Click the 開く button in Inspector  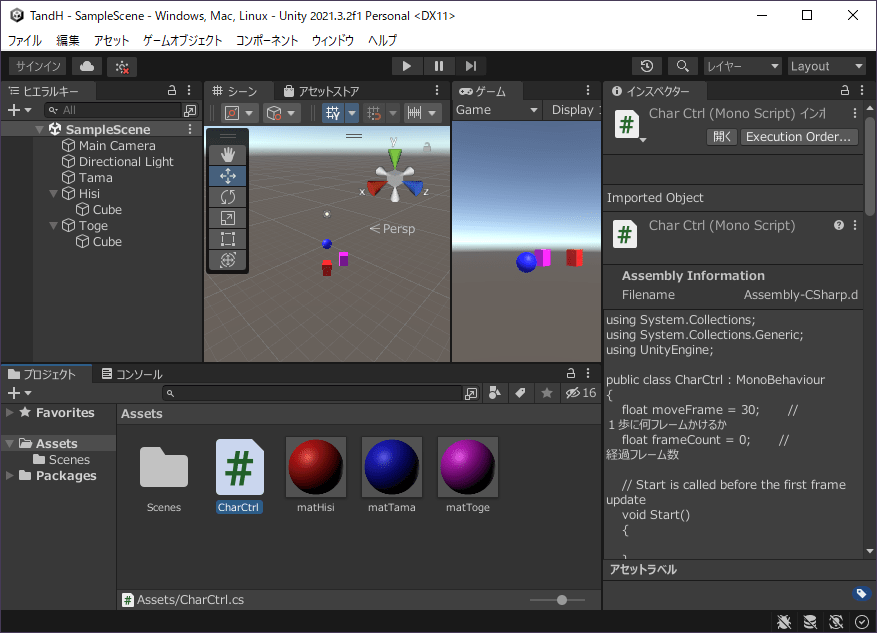722,137
